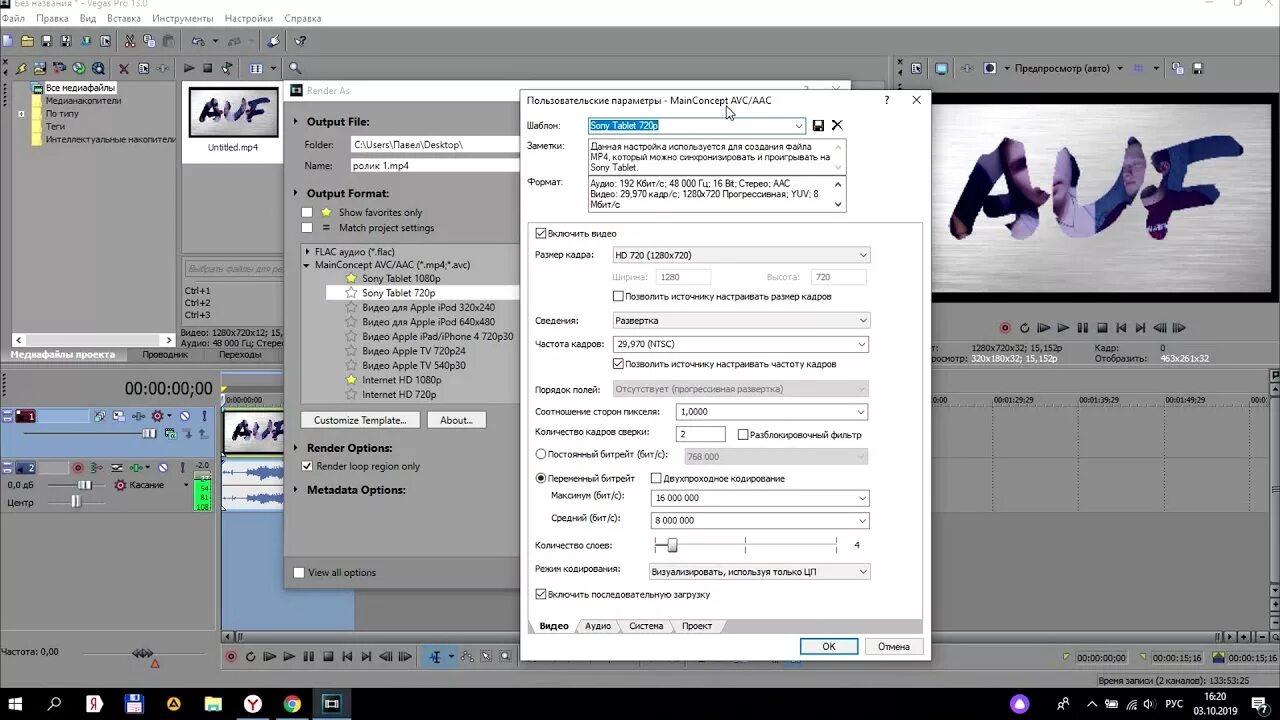Click the Отмена button

pyautogui.click(x=894, y=646)
